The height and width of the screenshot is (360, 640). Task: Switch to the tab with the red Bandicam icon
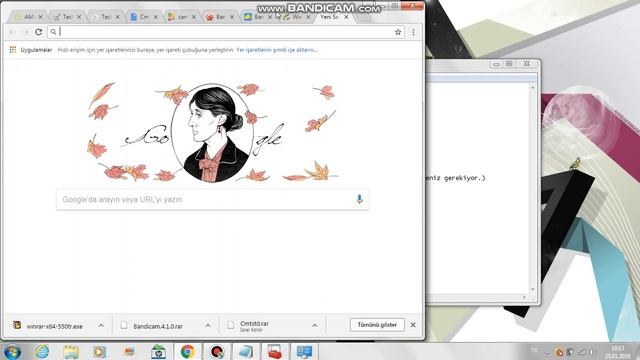coord(220,17)
